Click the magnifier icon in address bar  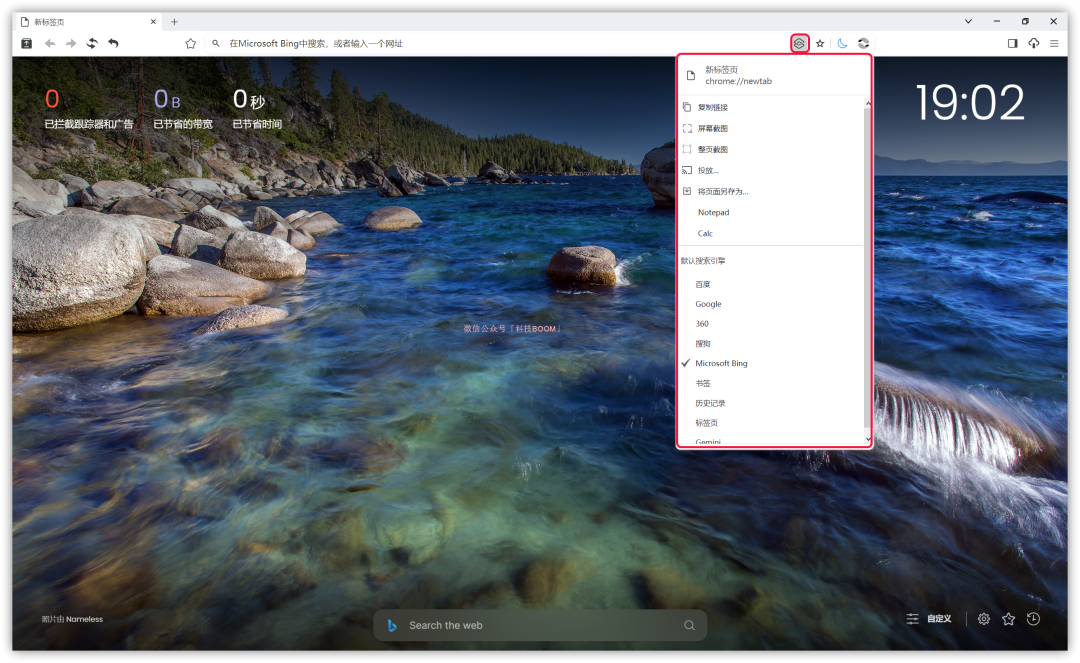[x=216, y=43]
